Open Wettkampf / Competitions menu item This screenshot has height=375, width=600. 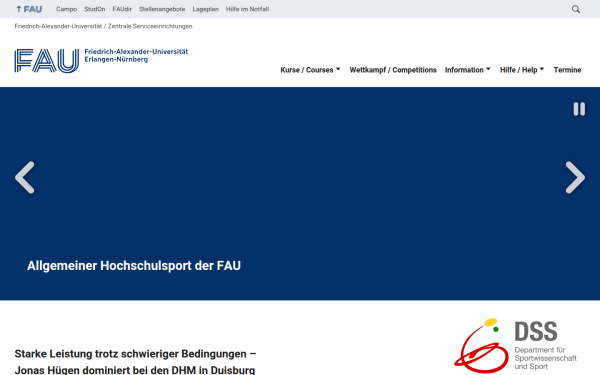coord(393,70)
